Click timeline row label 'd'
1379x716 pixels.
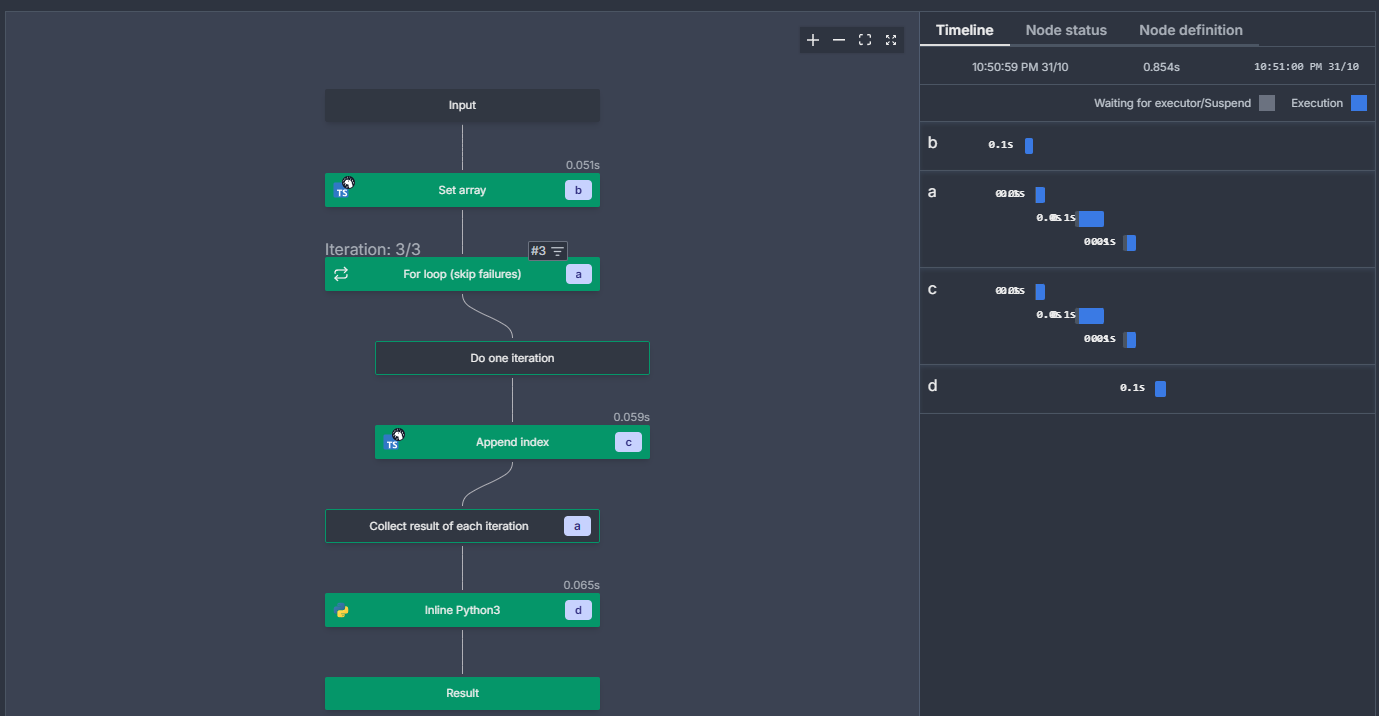click(933, 385)
